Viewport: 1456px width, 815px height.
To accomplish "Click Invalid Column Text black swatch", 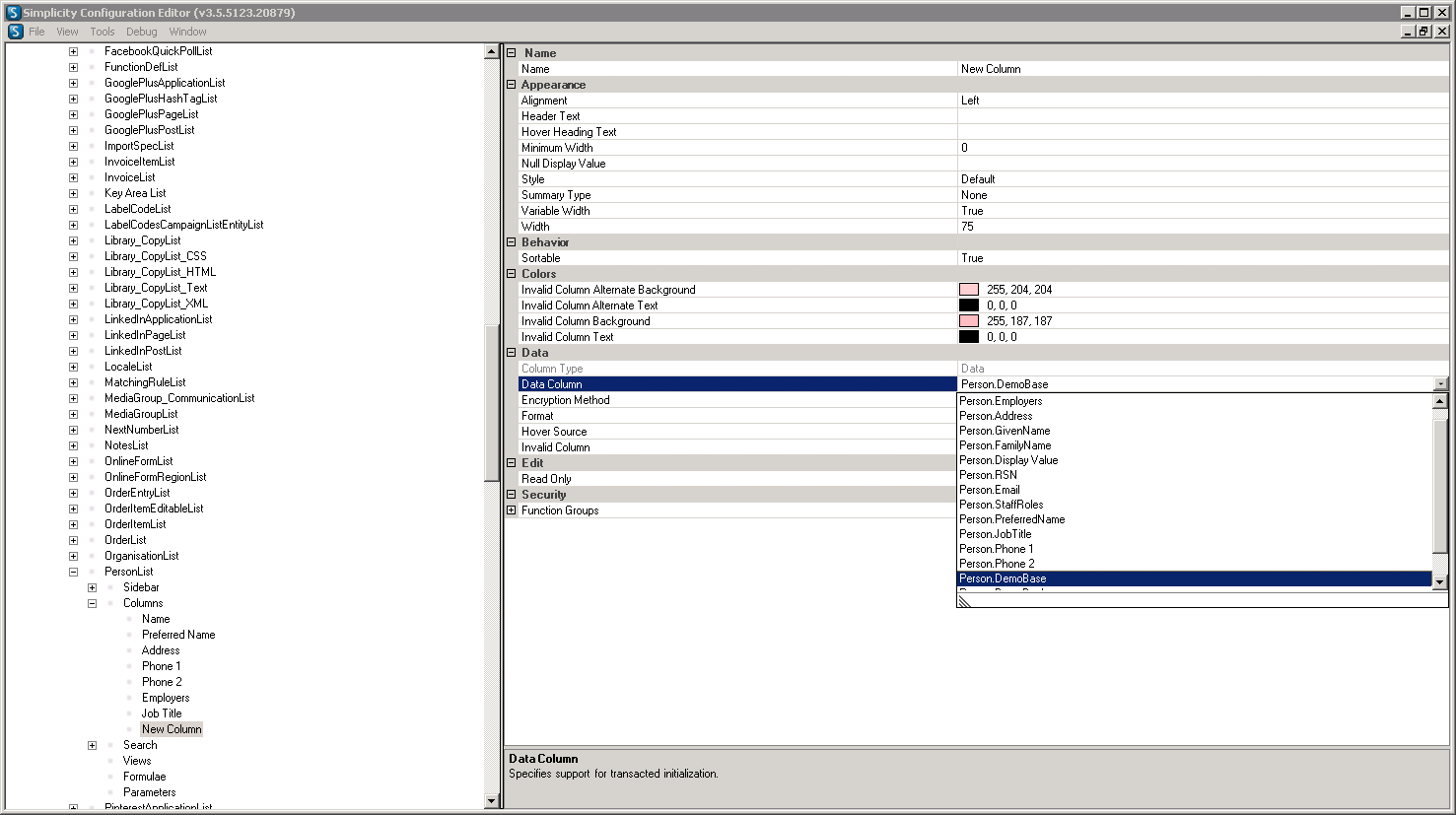I will (x=969, y=337).
